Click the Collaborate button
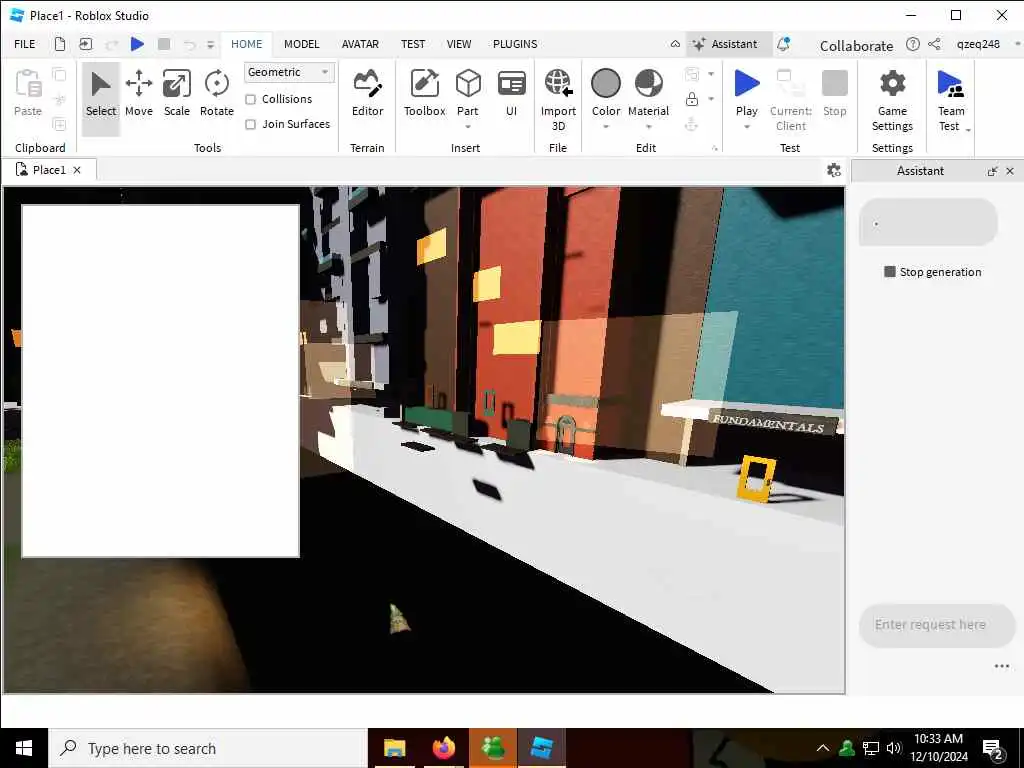1024x768 pixels. [856, 46]
